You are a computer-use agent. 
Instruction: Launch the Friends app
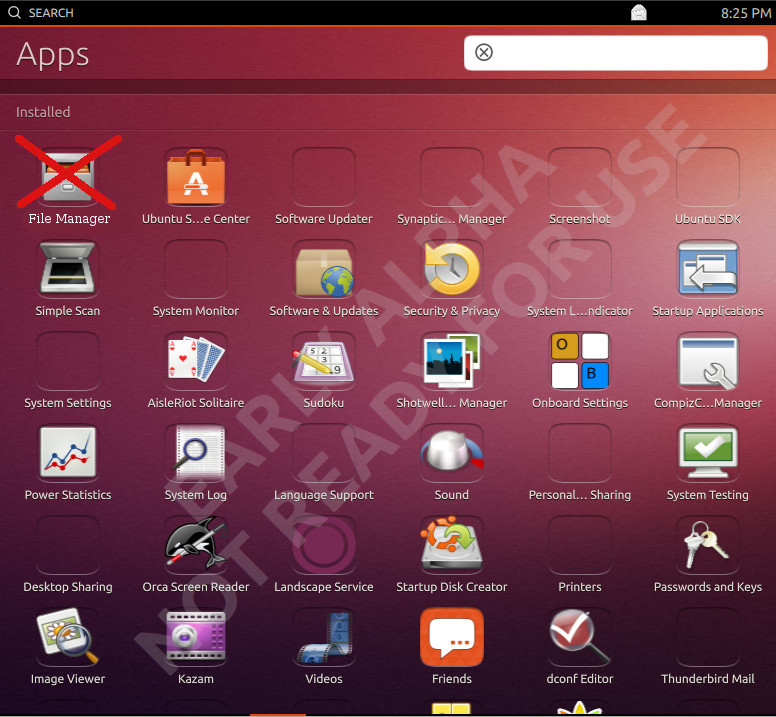click(452, 637)
